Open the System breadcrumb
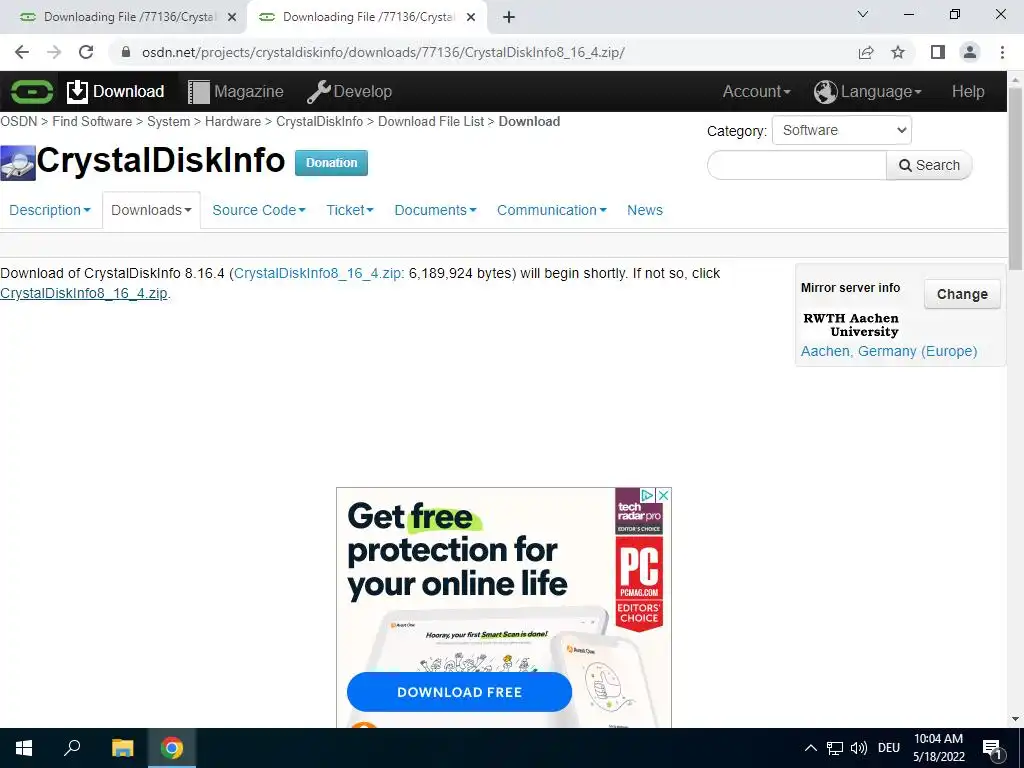The width and height of the screenshot is (1024, 768). (168, 121)
